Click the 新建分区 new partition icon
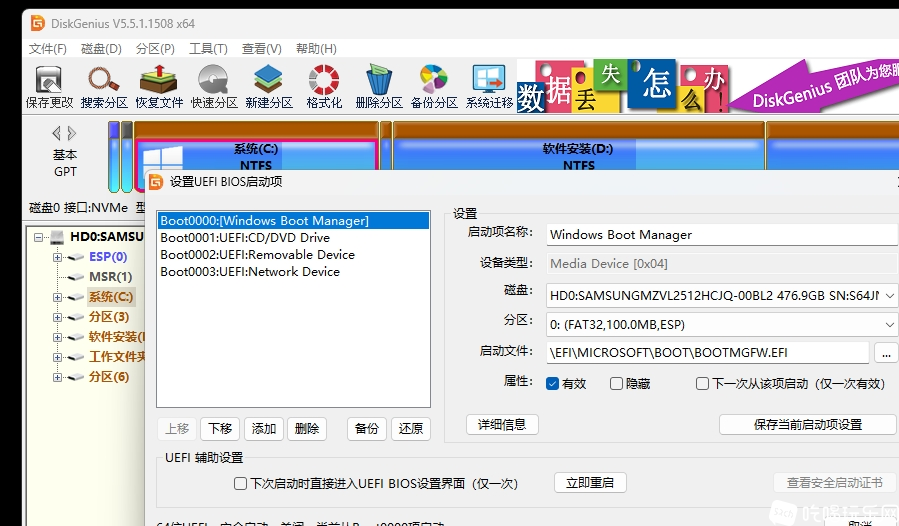Screen dimensions: 899x526 click(269, 87)
